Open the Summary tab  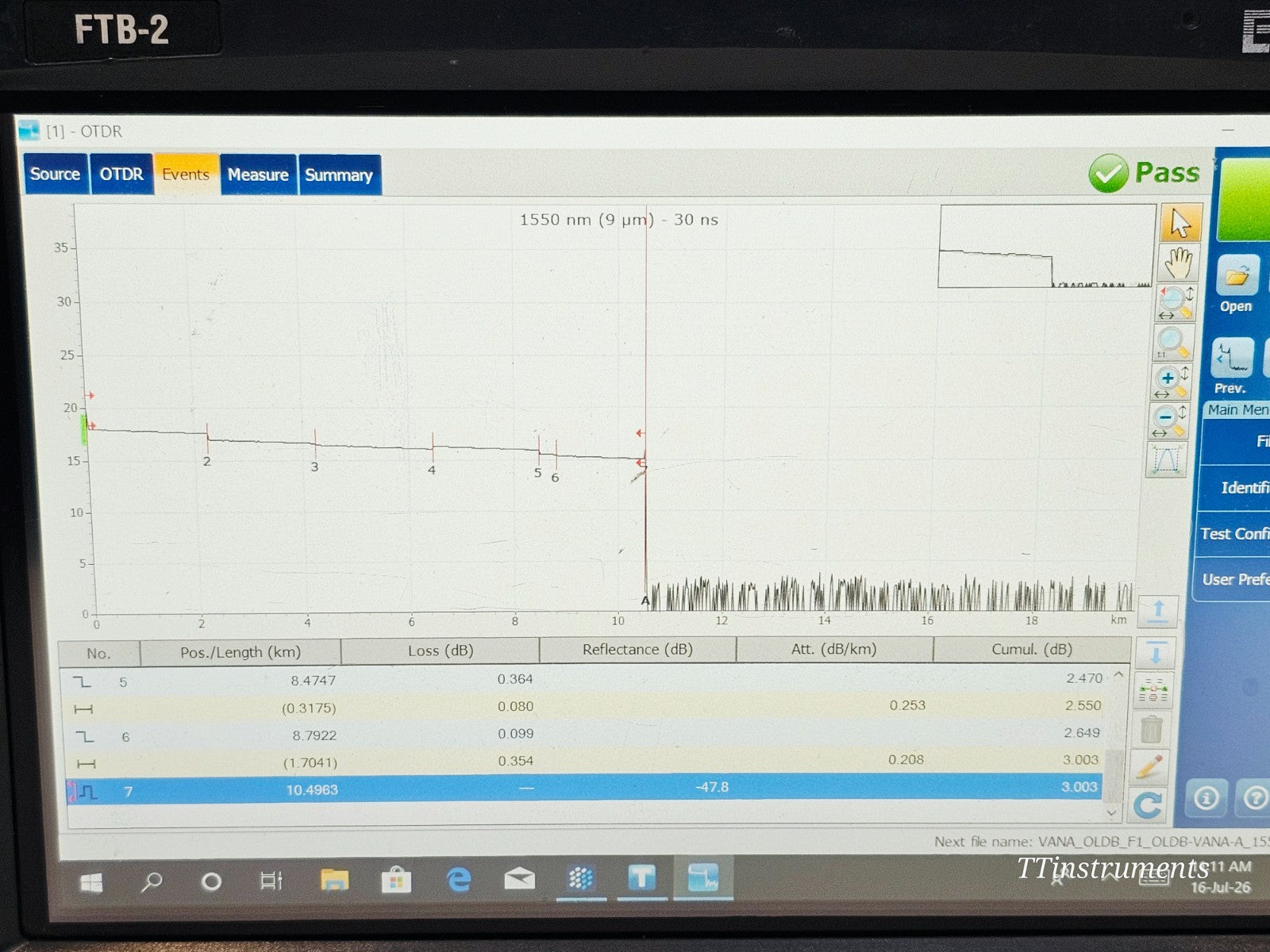tap(339, 175)
